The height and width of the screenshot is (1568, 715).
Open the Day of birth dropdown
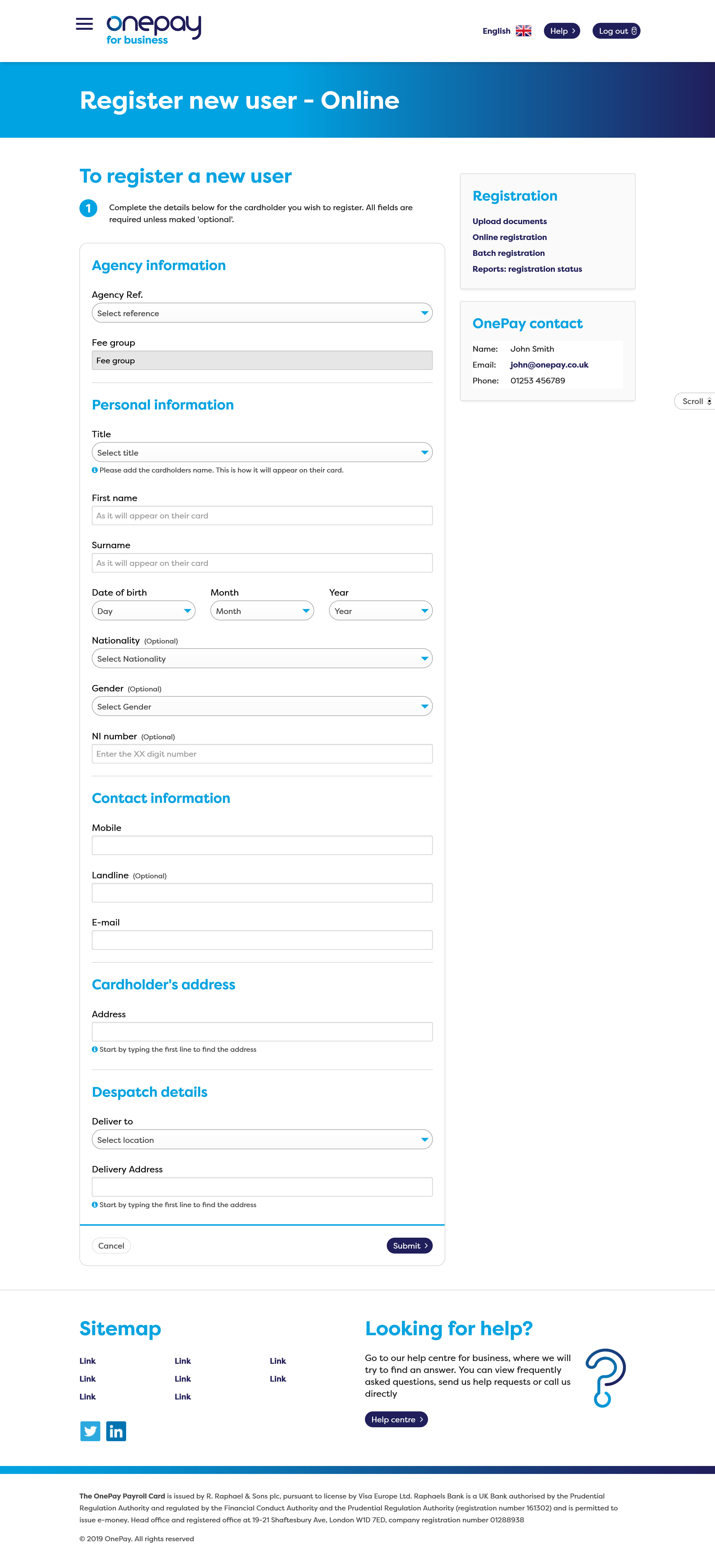point(143,611)
